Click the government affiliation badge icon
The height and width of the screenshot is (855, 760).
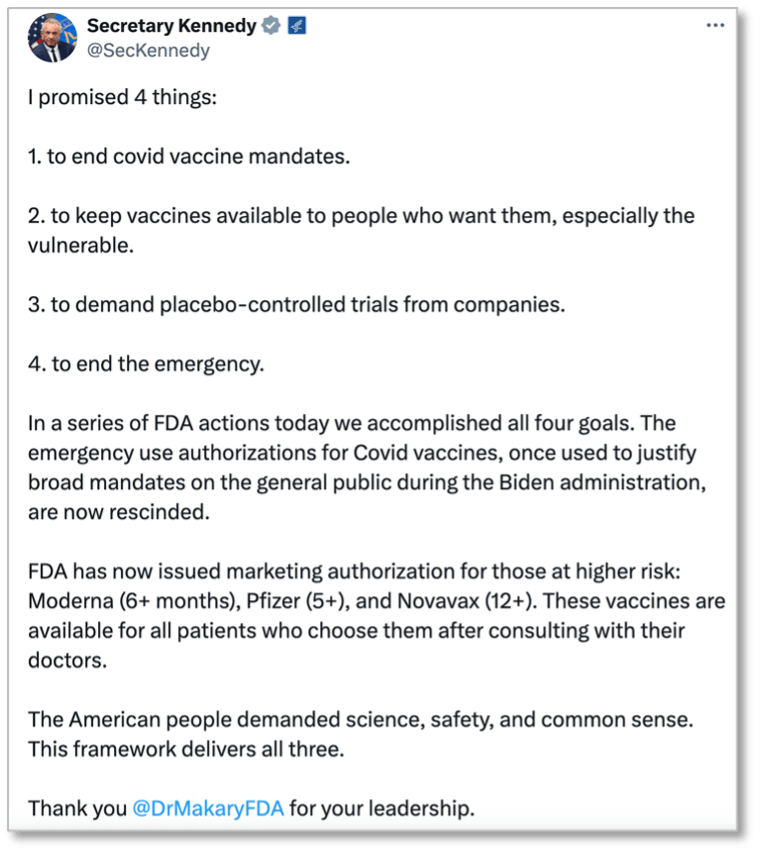pos(298,27)
